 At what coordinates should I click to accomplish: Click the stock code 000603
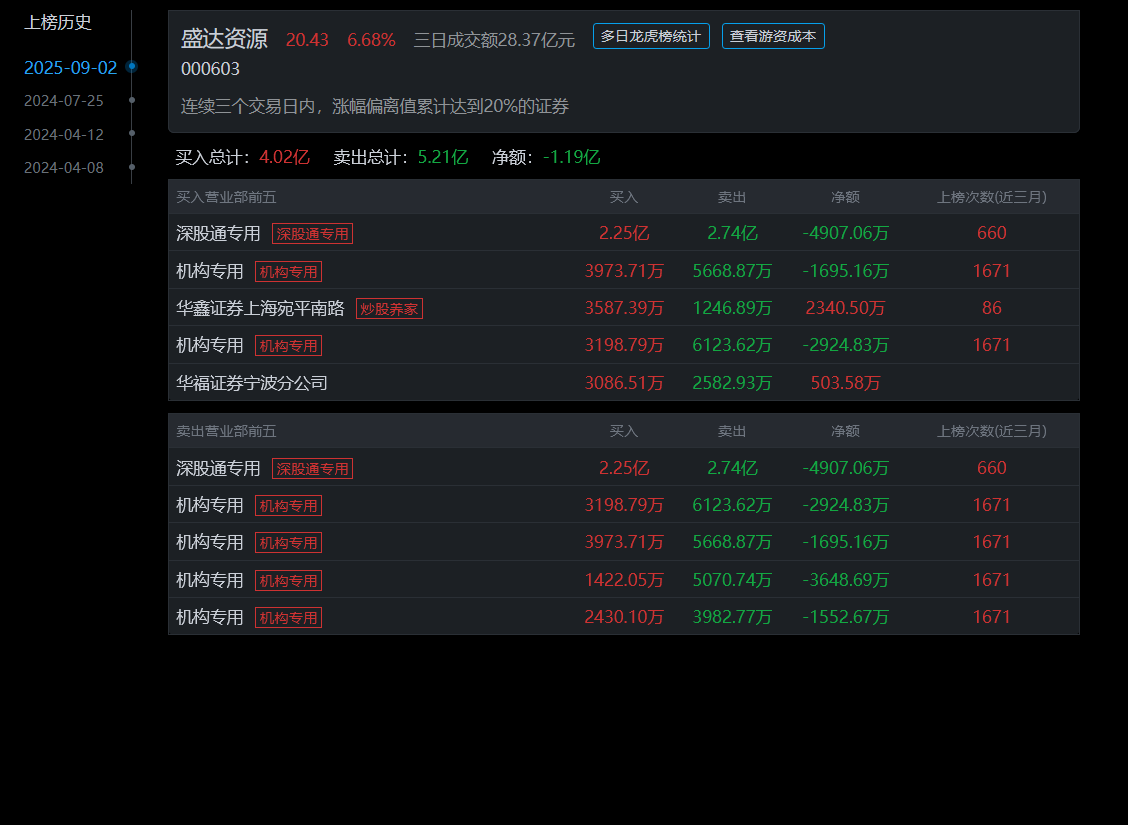pos(210,69)
